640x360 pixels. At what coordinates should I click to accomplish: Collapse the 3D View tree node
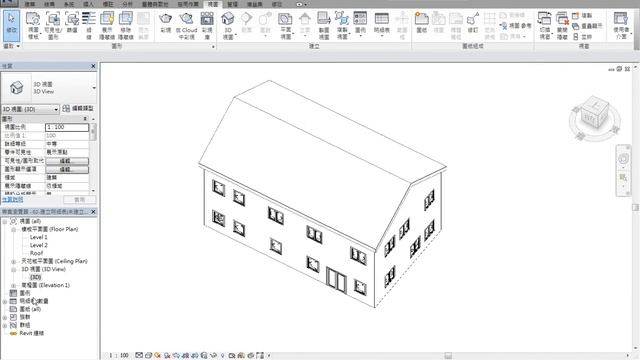coord(13,269)
